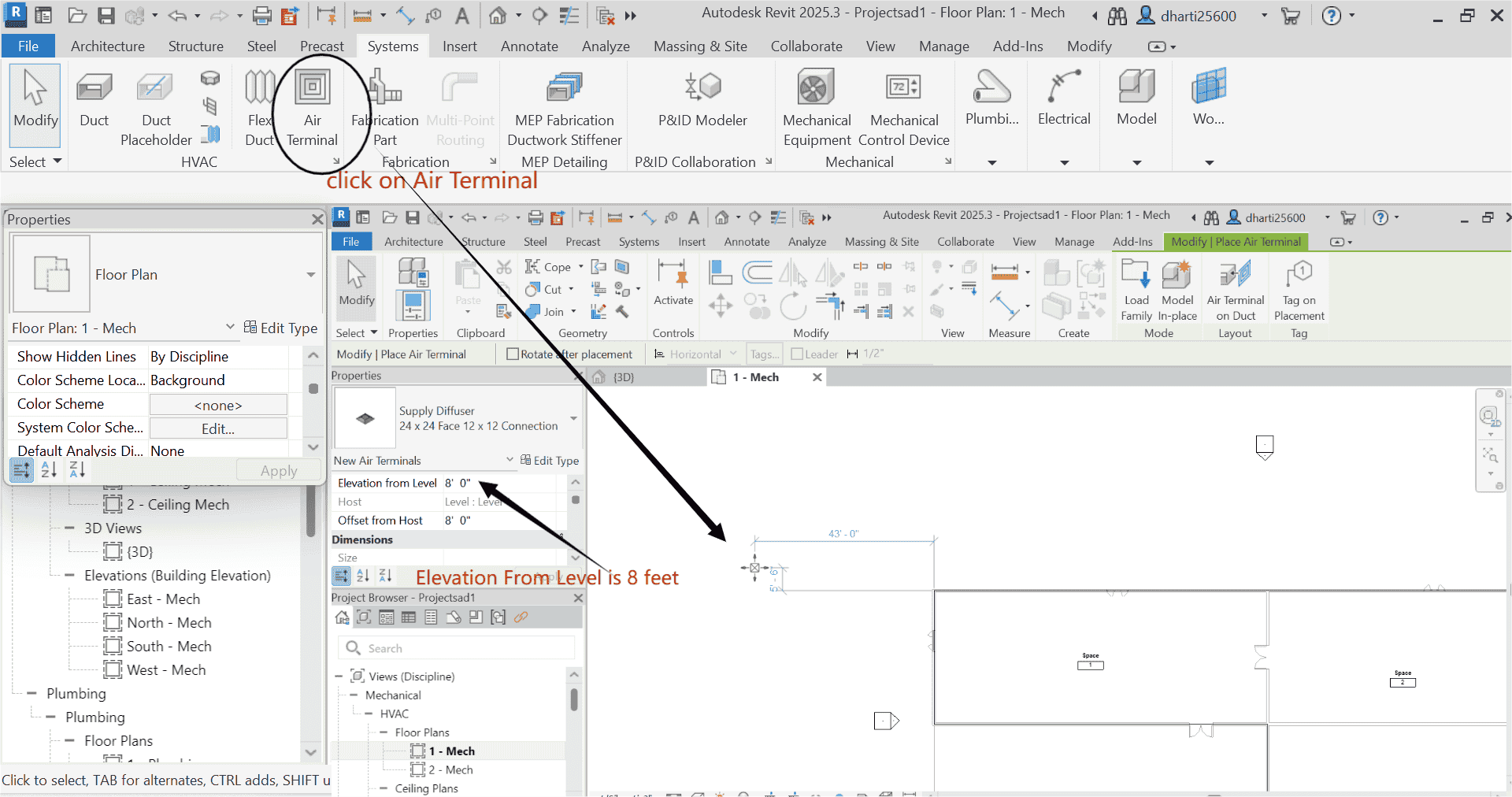Open the Supply Diffuser type selector dropdown
This screenshot has height=797, width=1512.
574,418
